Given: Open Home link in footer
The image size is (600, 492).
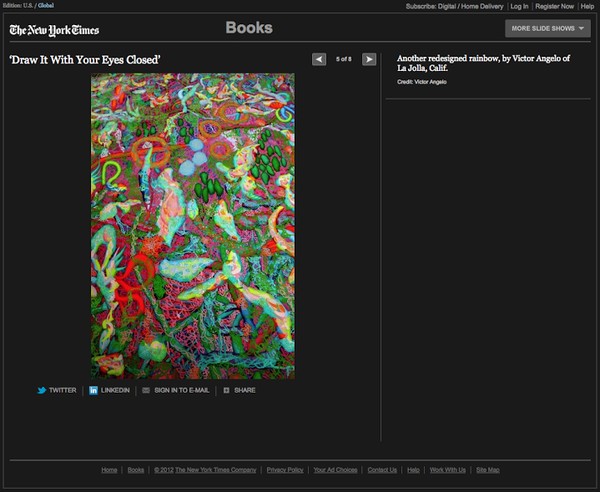Looking at the screenshot, I should tap(109, 470).
